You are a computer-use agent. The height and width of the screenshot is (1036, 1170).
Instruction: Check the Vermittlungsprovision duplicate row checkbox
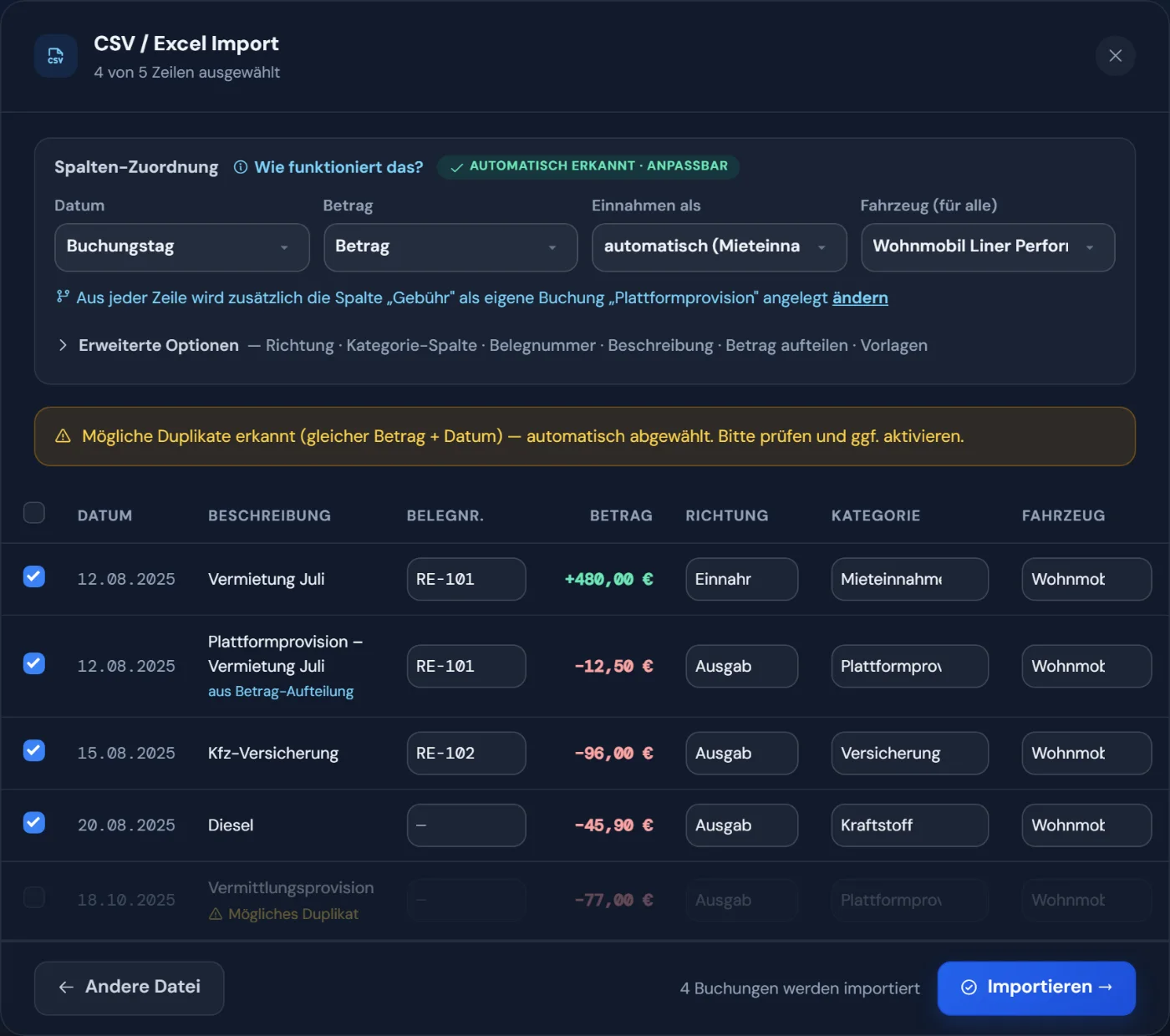pyautogui.click(x=34, y=897)
